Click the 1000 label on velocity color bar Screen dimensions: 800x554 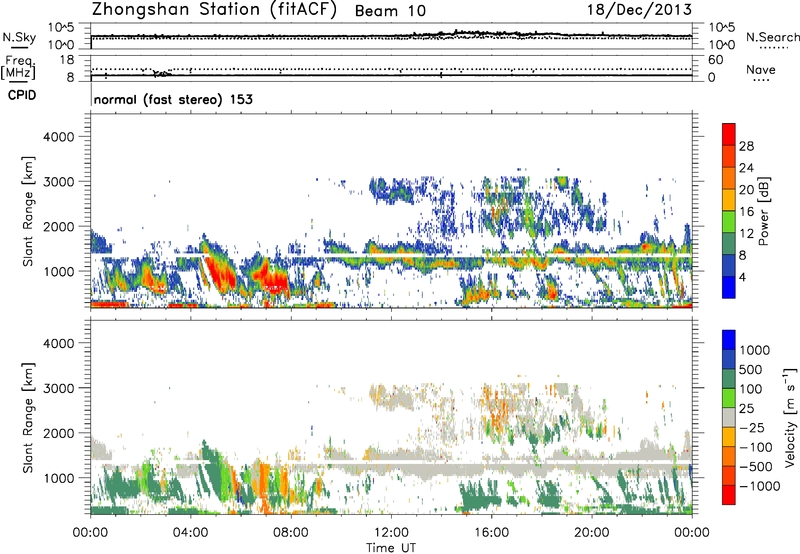tap(754, 350)
